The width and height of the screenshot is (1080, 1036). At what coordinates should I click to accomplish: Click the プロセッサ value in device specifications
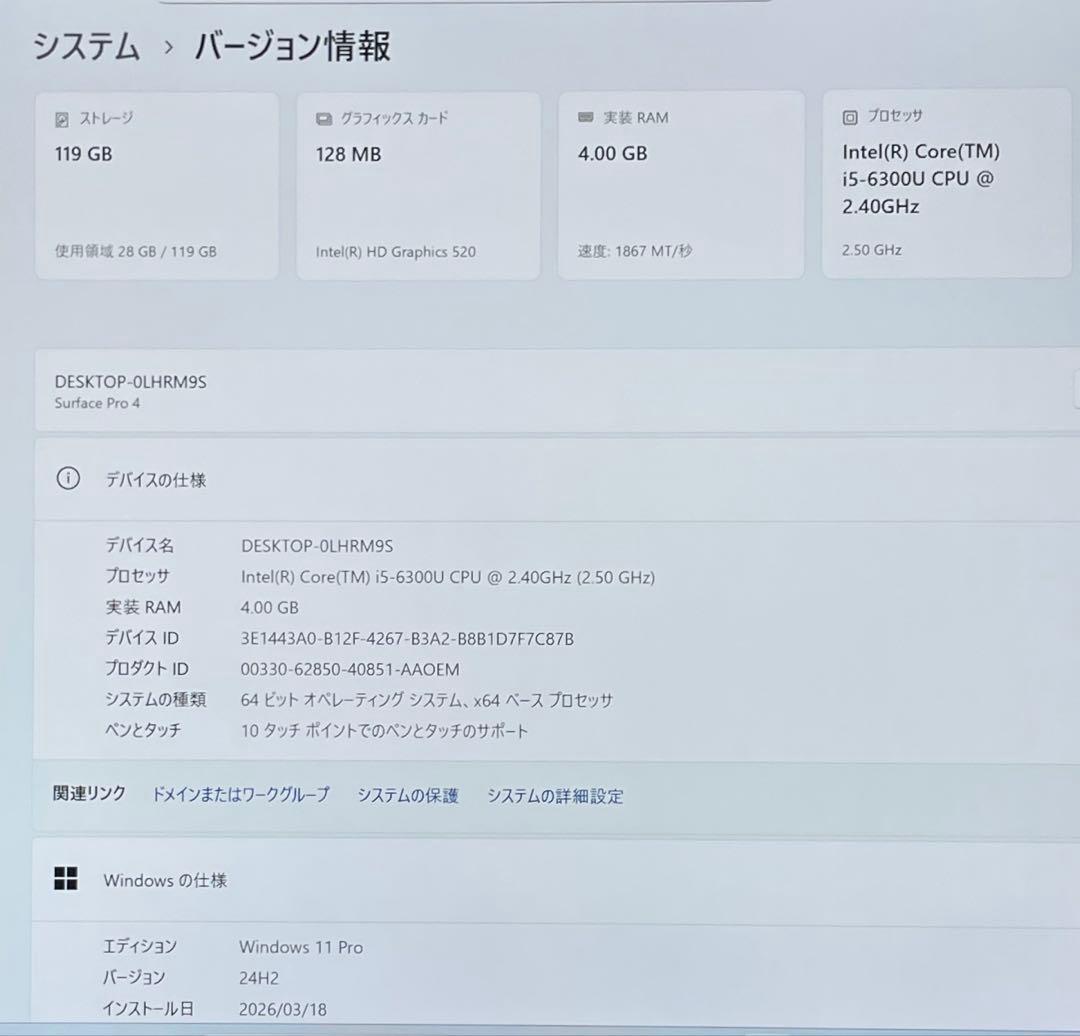coord(448,577)
